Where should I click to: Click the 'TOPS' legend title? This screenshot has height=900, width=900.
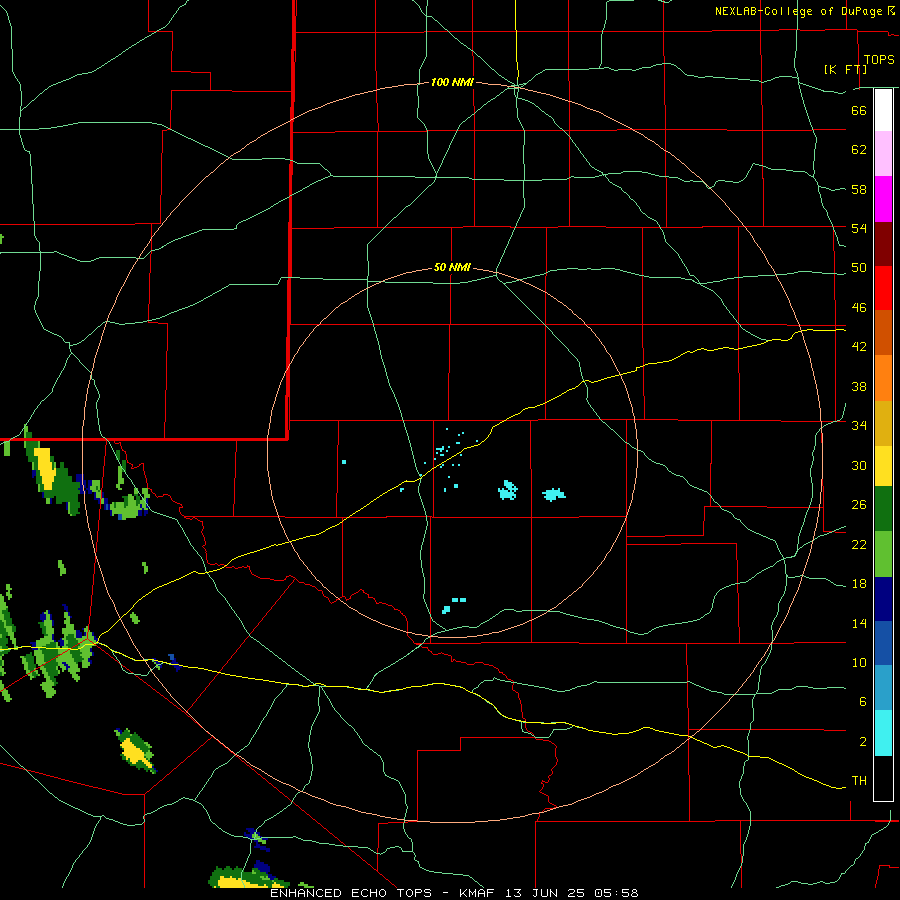879,60
